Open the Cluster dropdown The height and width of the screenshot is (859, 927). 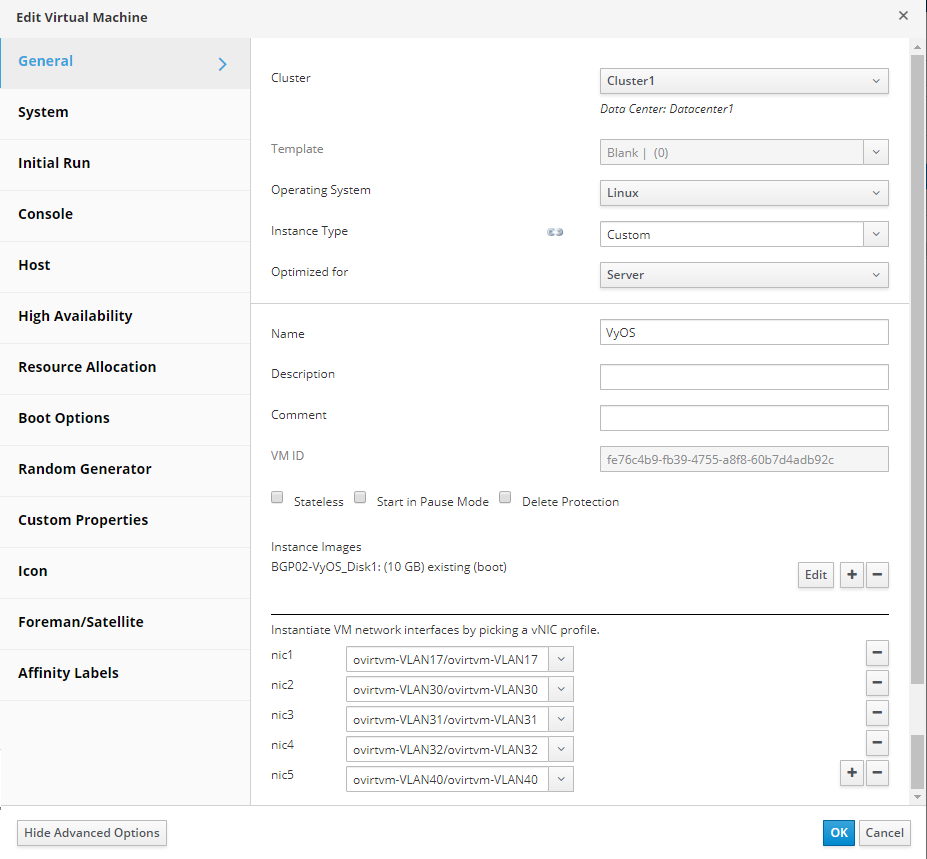744,81
